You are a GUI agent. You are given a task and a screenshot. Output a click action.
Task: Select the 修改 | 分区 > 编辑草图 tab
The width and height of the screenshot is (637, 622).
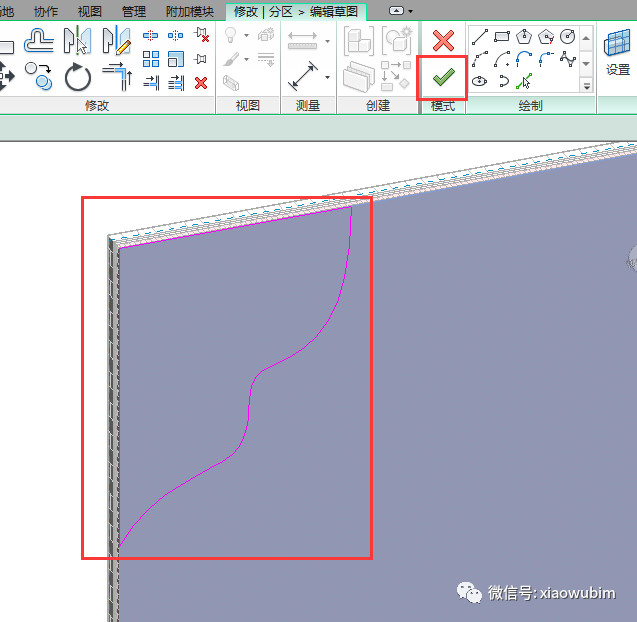(296, 12)
